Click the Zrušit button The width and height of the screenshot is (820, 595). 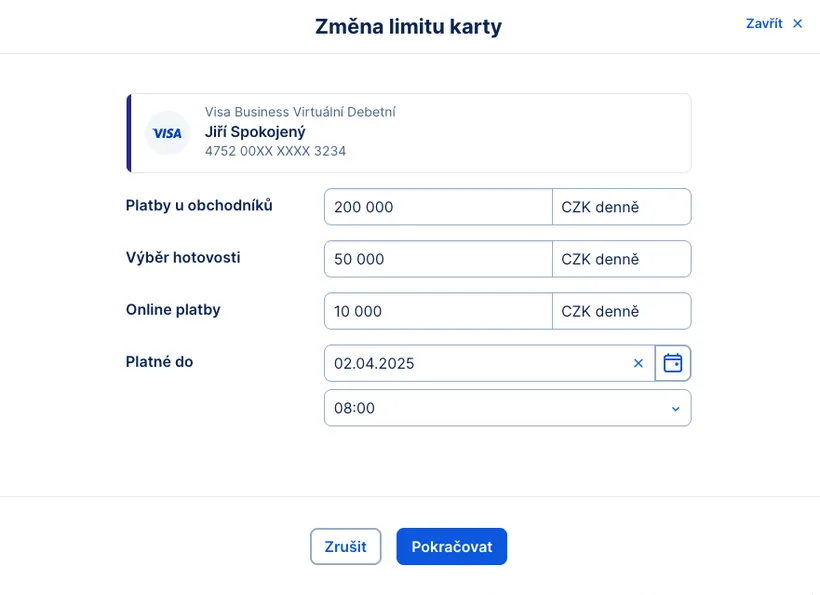click(345, 546)
